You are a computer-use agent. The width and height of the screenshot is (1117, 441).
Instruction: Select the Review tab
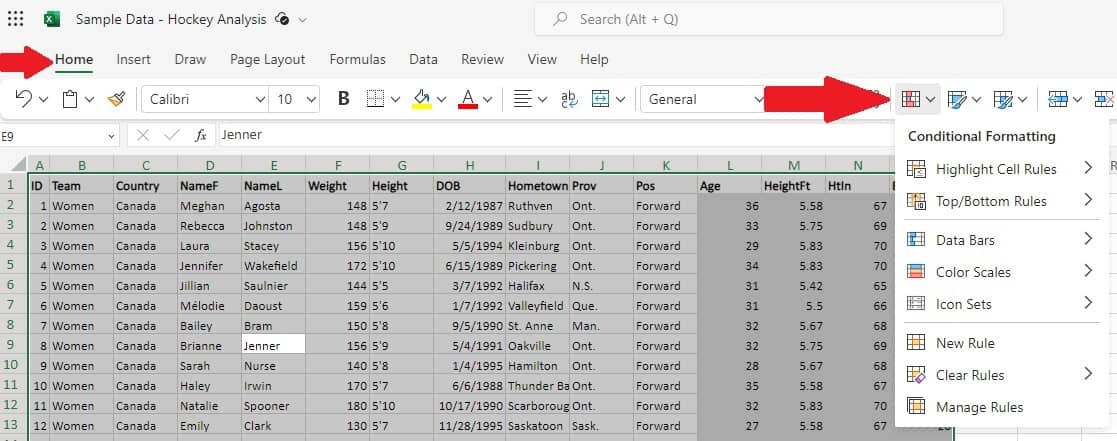(482, 60)
